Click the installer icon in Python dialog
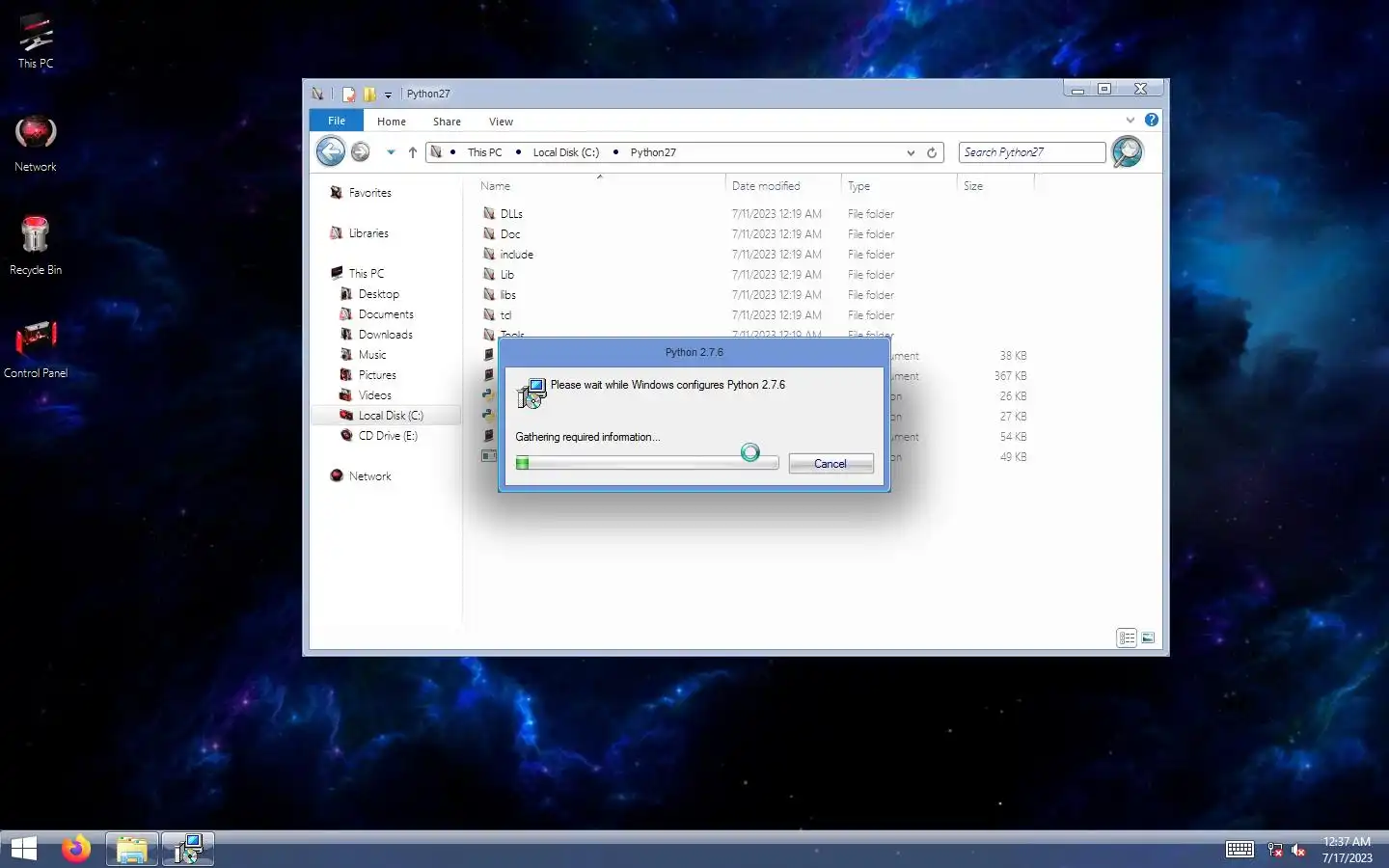The image size is (1389, 868). [531, 393]
